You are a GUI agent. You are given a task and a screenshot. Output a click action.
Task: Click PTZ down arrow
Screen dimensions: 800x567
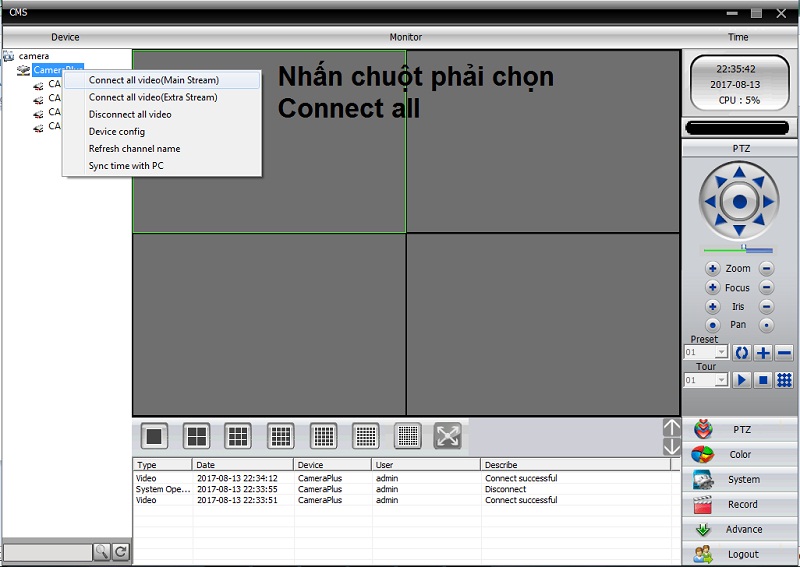click(x=739, y=231)
